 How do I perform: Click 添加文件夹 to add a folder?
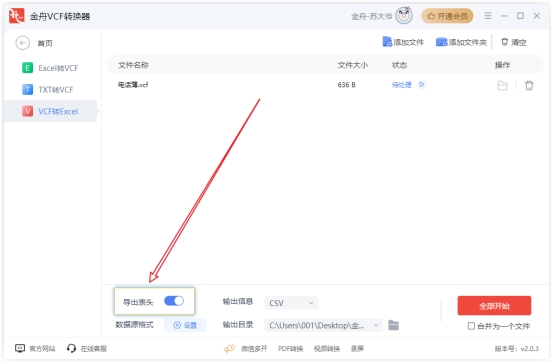[x=461, y=42]
